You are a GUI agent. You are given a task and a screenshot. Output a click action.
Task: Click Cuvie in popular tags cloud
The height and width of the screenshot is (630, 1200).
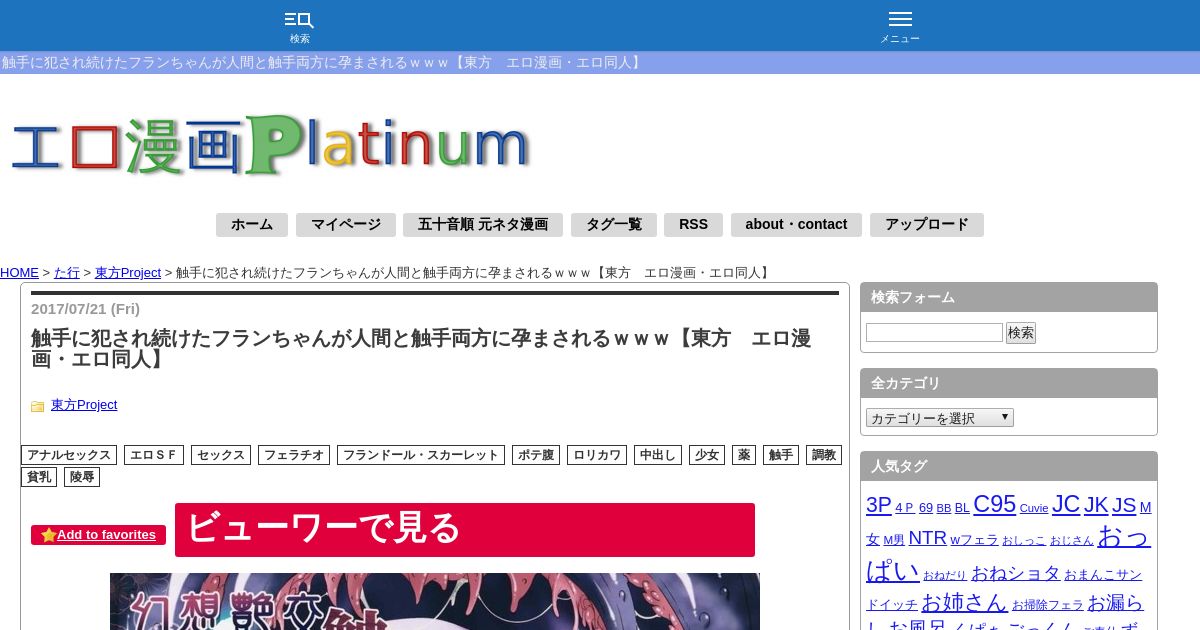pos(1034,508)
